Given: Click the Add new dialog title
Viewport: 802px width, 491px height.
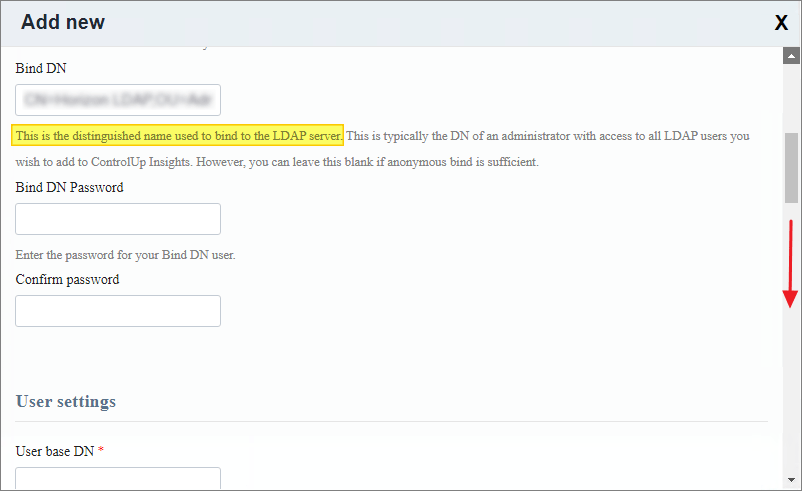Looking at the screenshot, I should [63, 22].
